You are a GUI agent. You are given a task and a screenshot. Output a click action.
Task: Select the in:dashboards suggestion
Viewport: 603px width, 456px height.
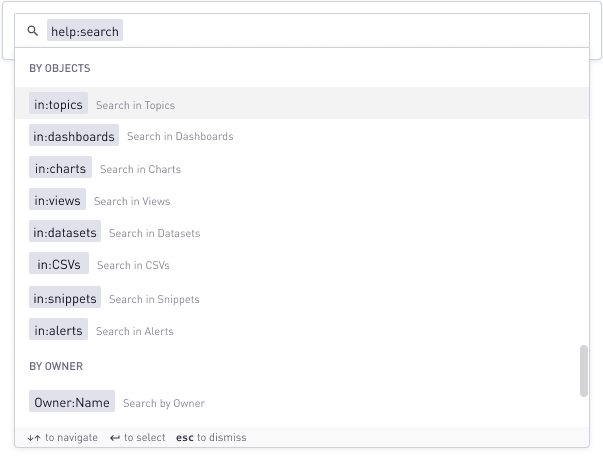pyautogui.click(x=74, y=135)
